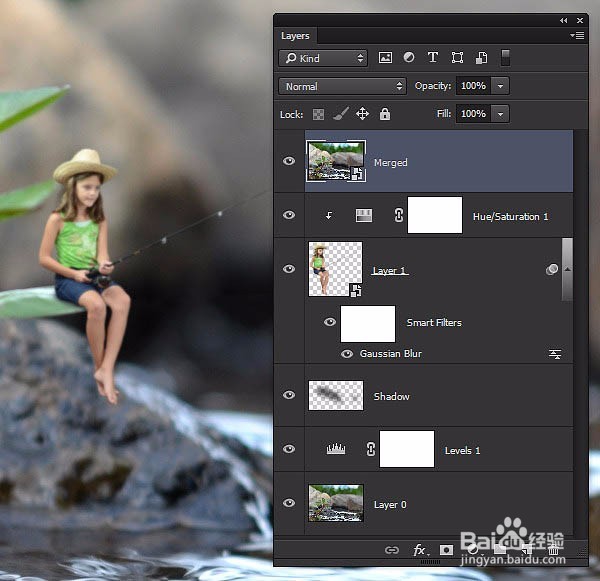The height and width of the screenshot is (581, 600).
Task: Hide Layer 0
Action: [x=289, y=503]
